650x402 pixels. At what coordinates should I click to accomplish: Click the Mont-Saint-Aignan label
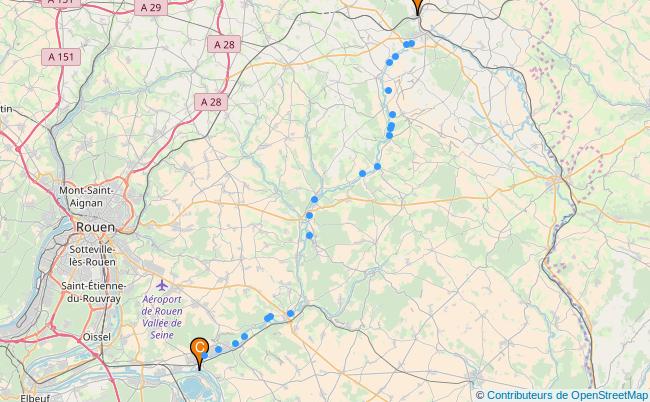[86, 197]
